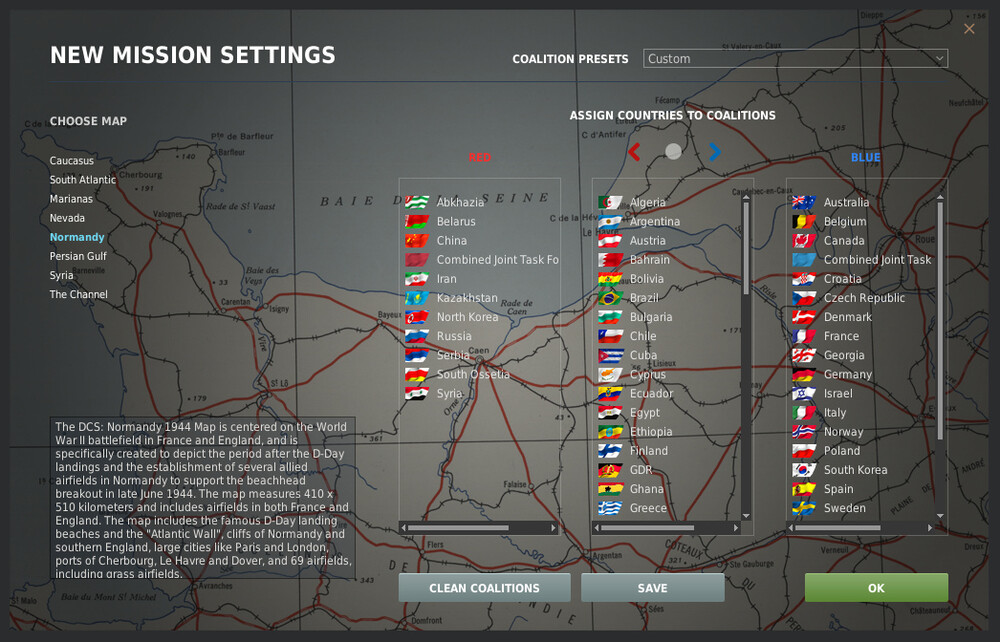
Task: Click the gray neutral circle between the arrows
Action: click(673, 151)
